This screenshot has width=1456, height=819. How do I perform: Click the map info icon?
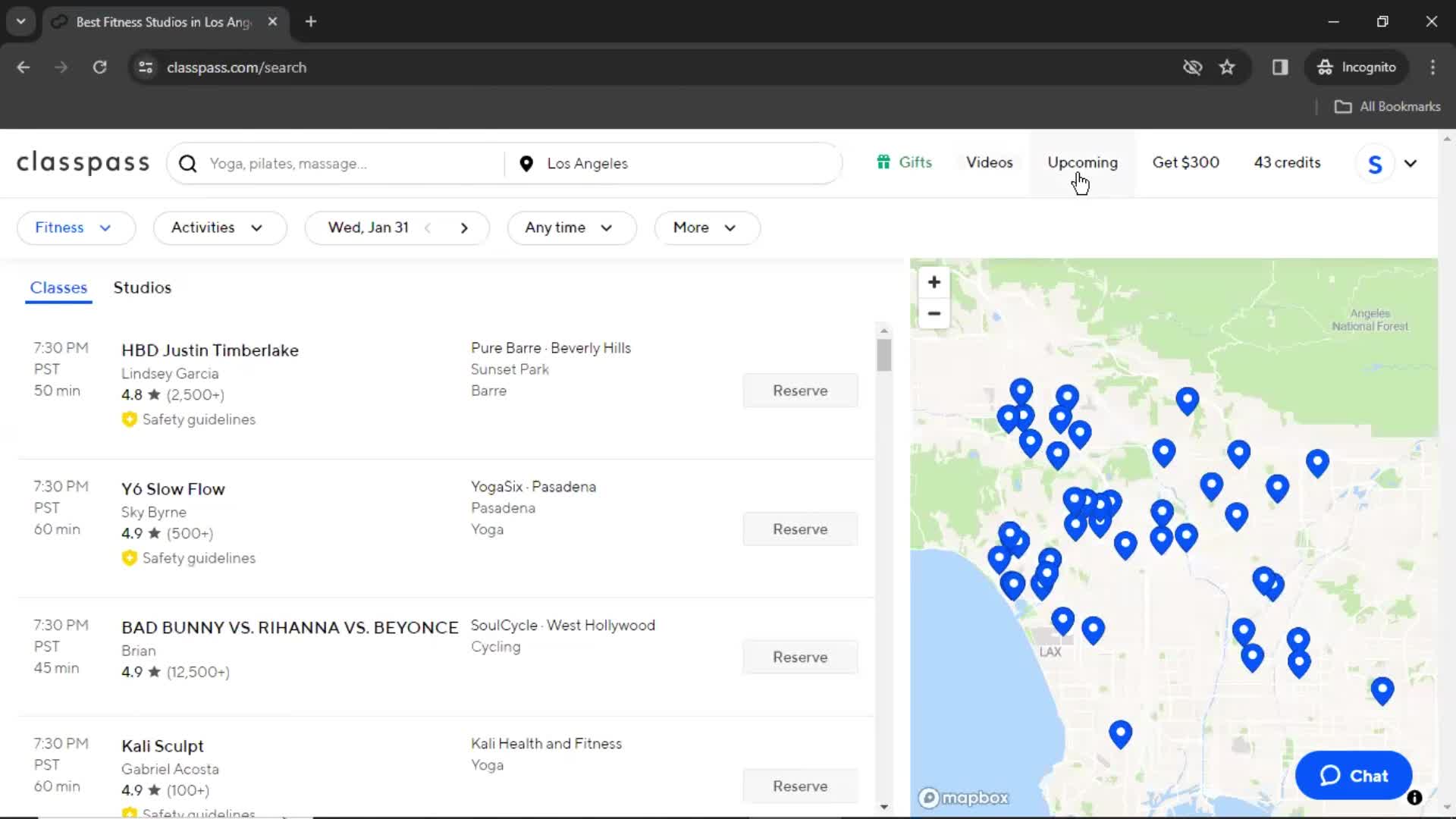pyautogui.click(x=1414, y=798)
